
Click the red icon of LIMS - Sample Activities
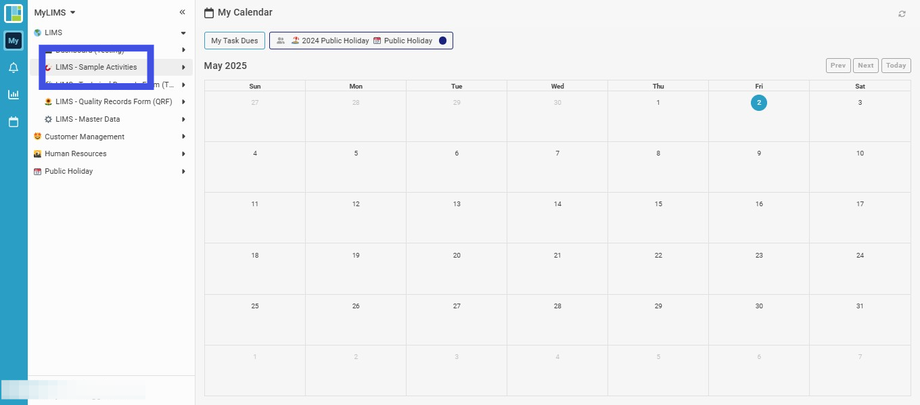[x=49, y=68]
